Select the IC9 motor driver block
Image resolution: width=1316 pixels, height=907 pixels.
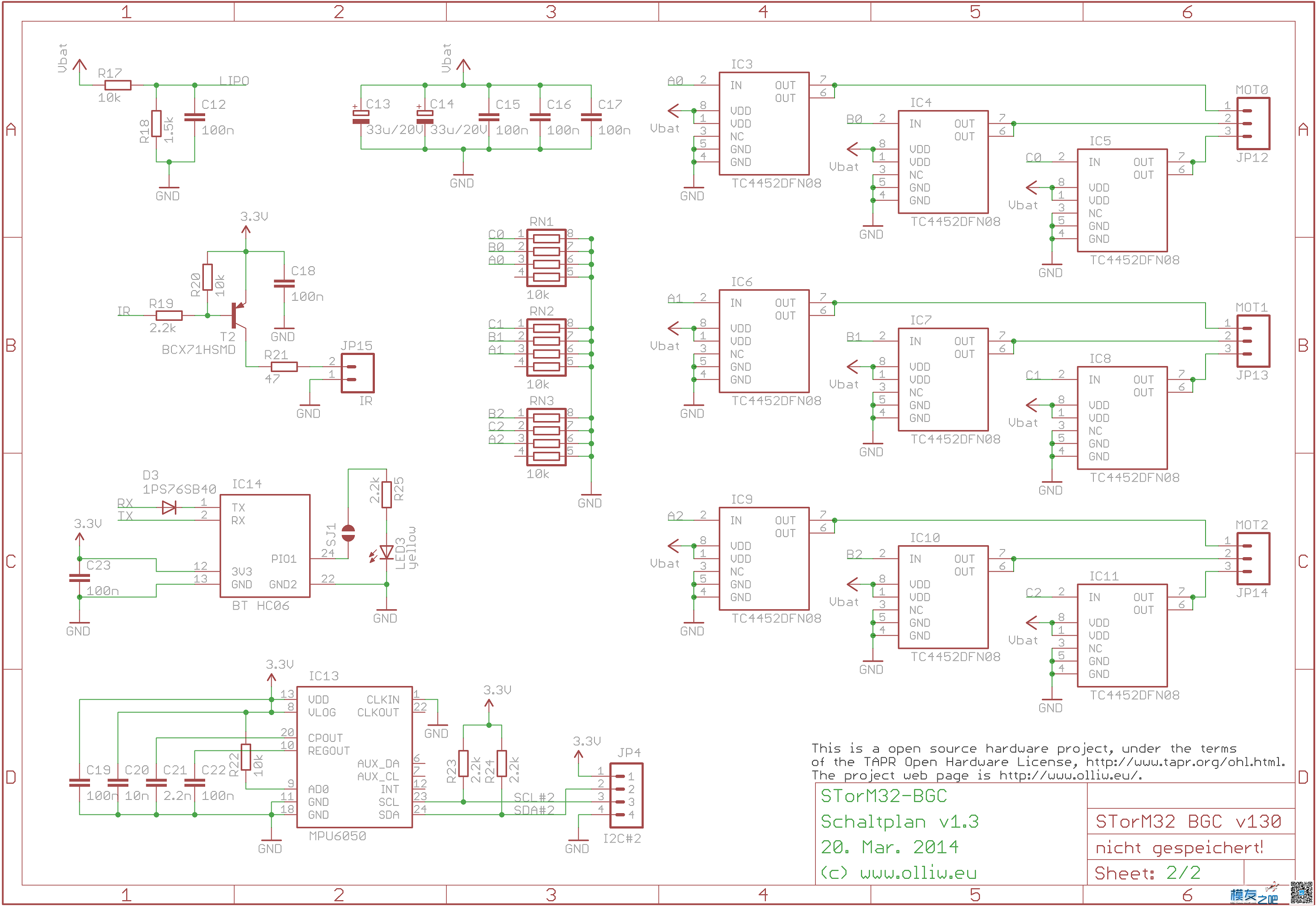765,558
